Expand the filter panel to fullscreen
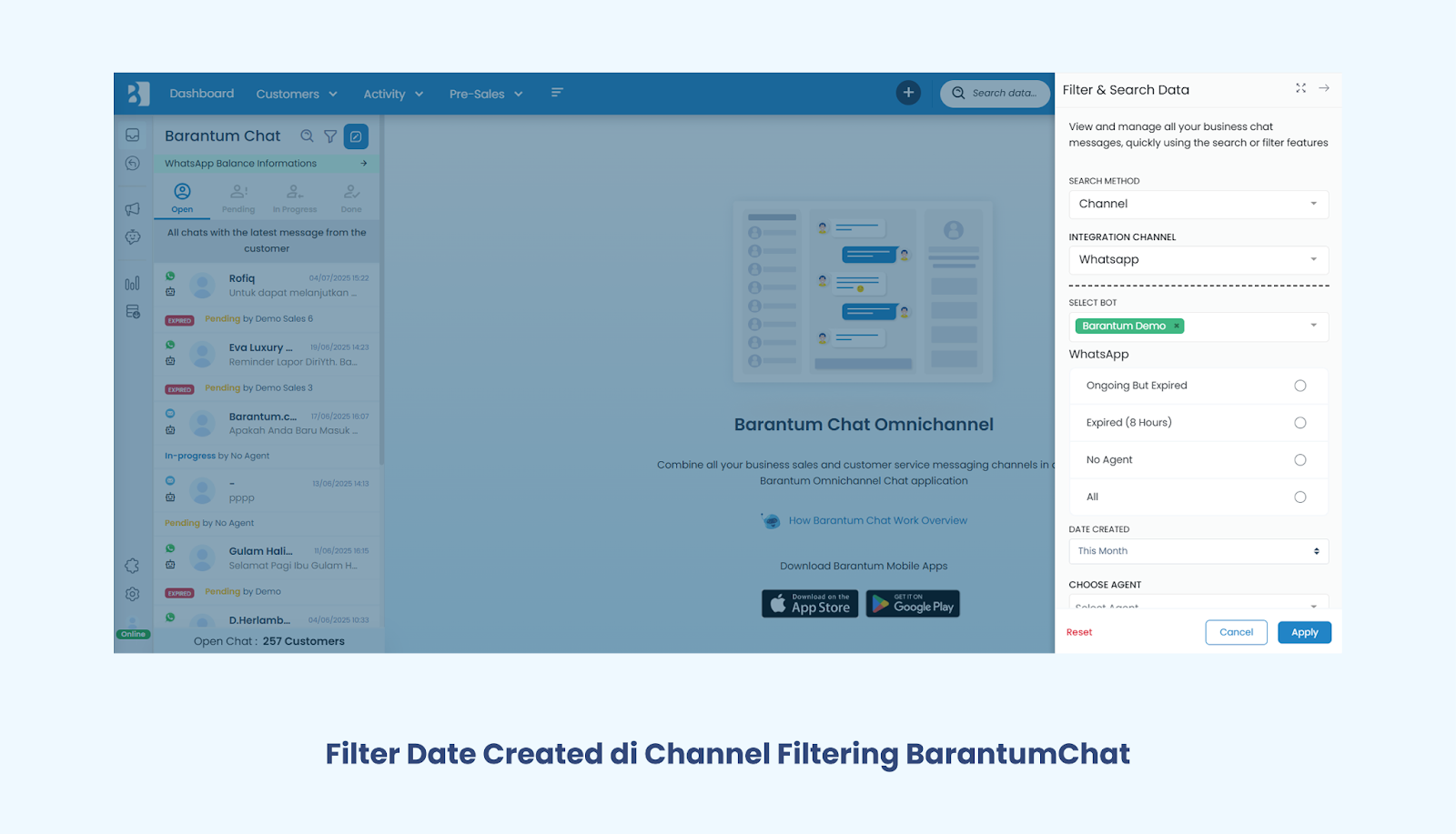1456x834 pixels. pos(1300,88)
